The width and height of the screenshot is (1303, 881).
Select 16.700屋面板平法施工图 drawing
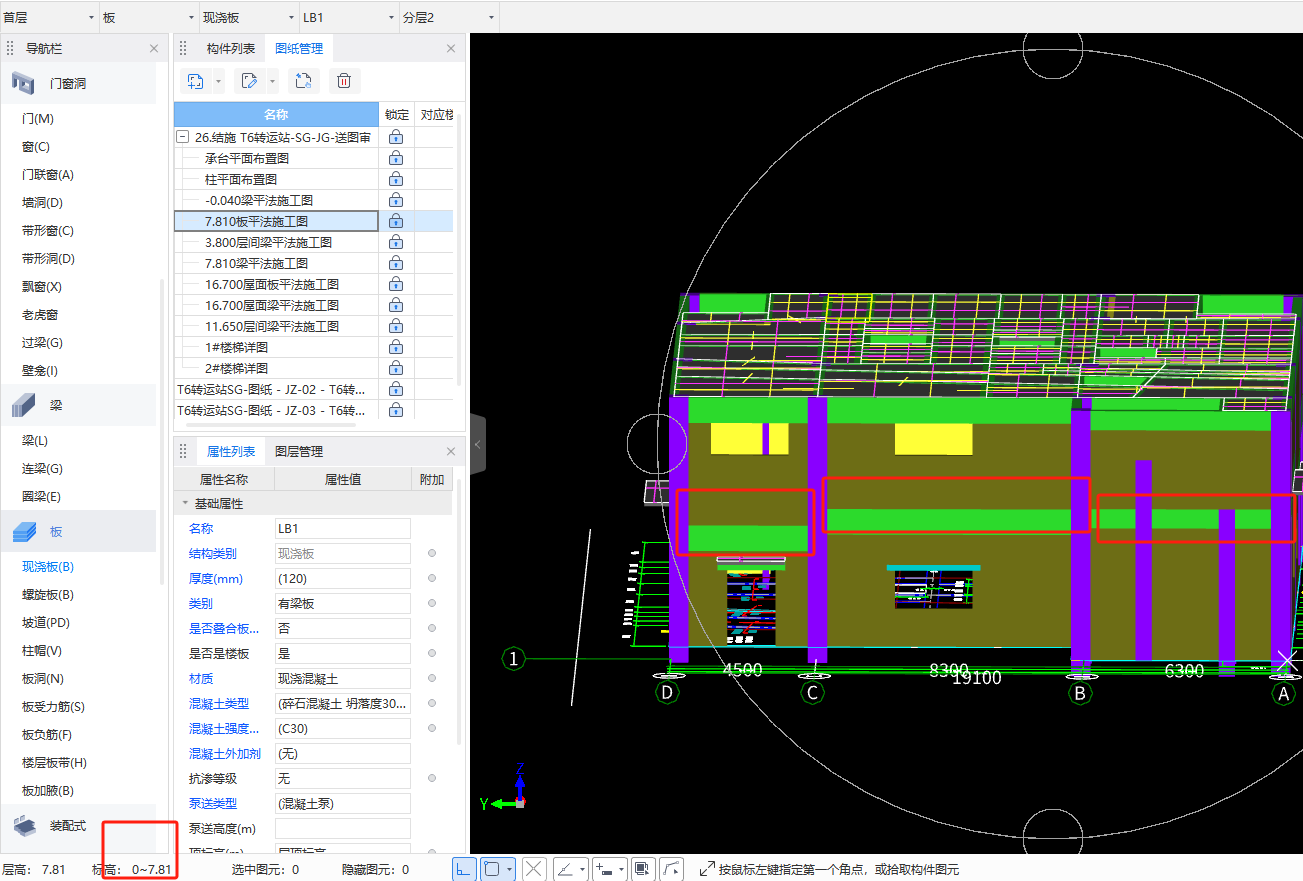(272, 284)
